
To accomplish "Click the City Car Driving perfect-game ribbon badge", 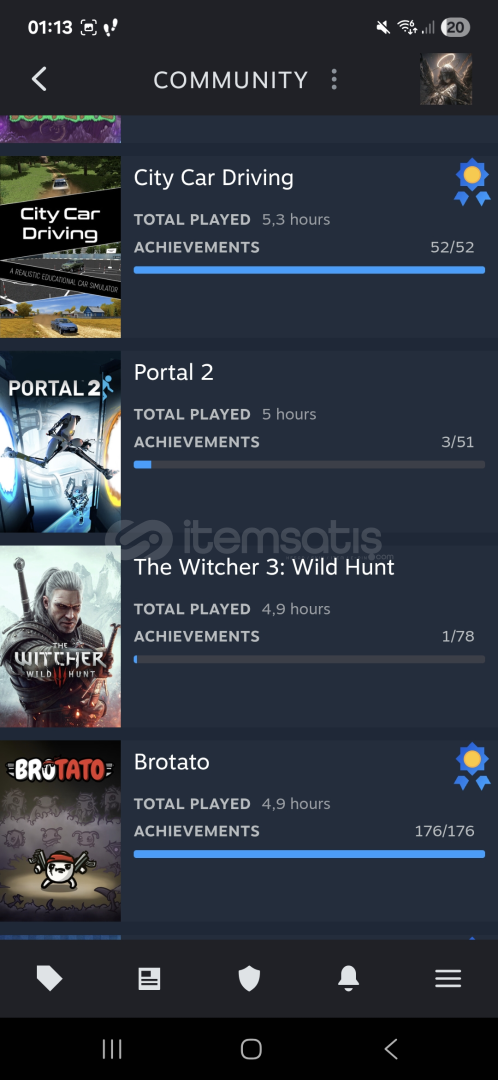I will pos(472,183).
